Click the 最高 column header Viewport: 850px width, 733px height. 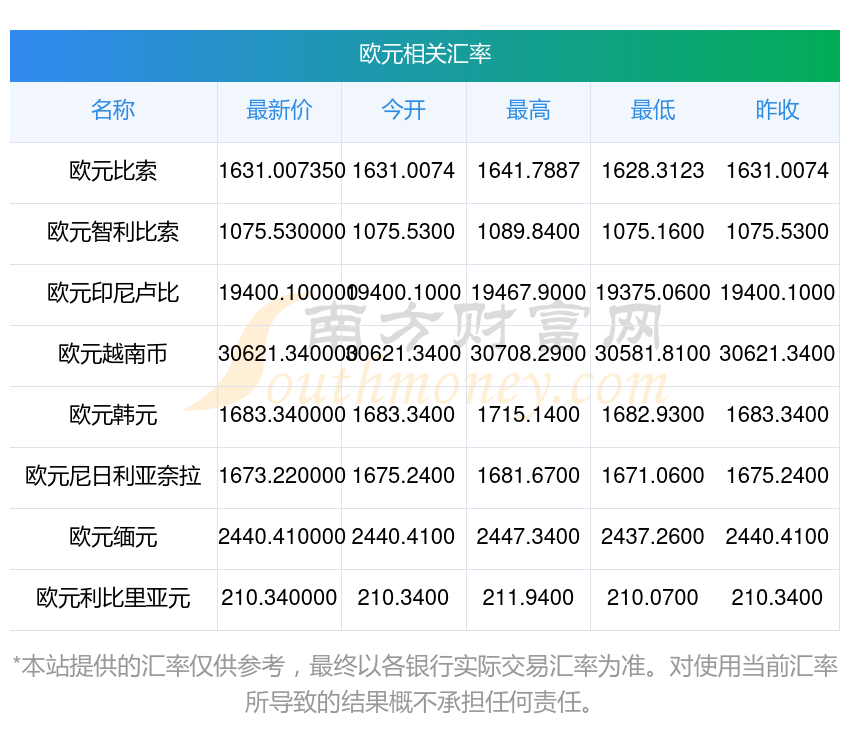click(x=528, y=110)
